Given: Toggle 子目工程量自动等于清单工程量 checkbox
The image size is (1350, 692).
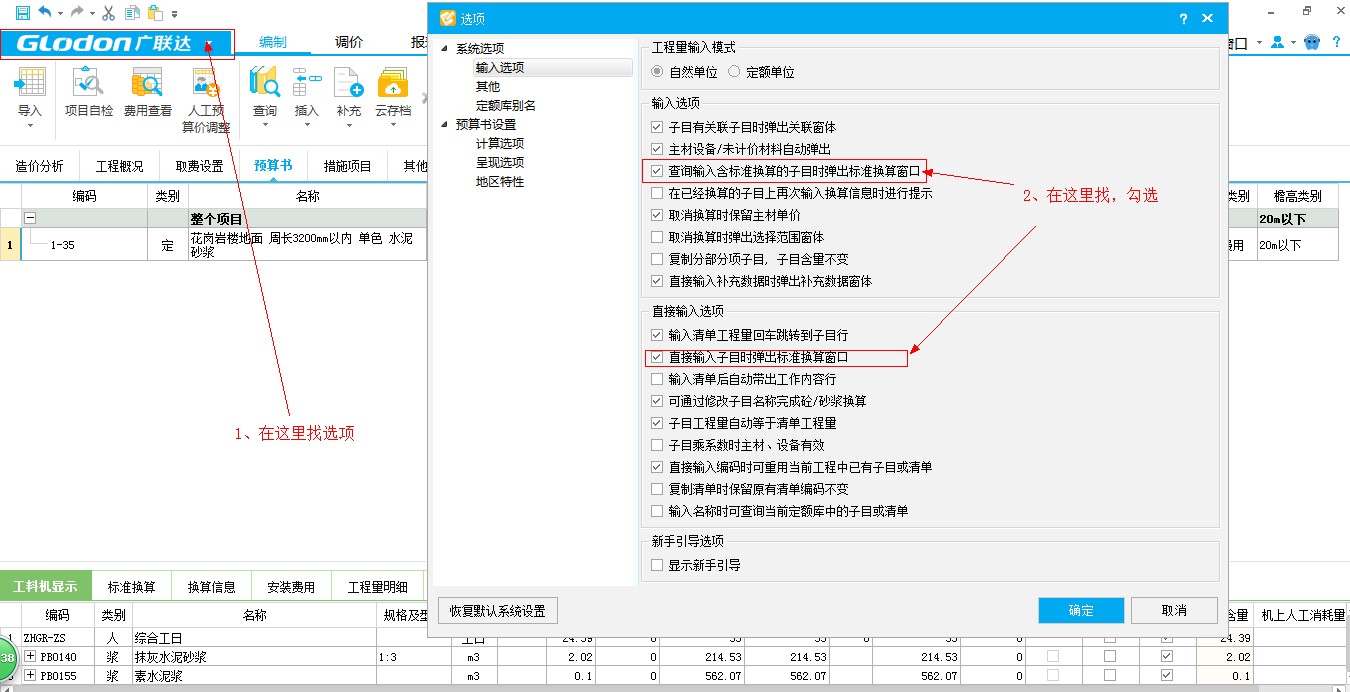Looking at the screenshot, I should pyautogui.click(x=657, y=423).
